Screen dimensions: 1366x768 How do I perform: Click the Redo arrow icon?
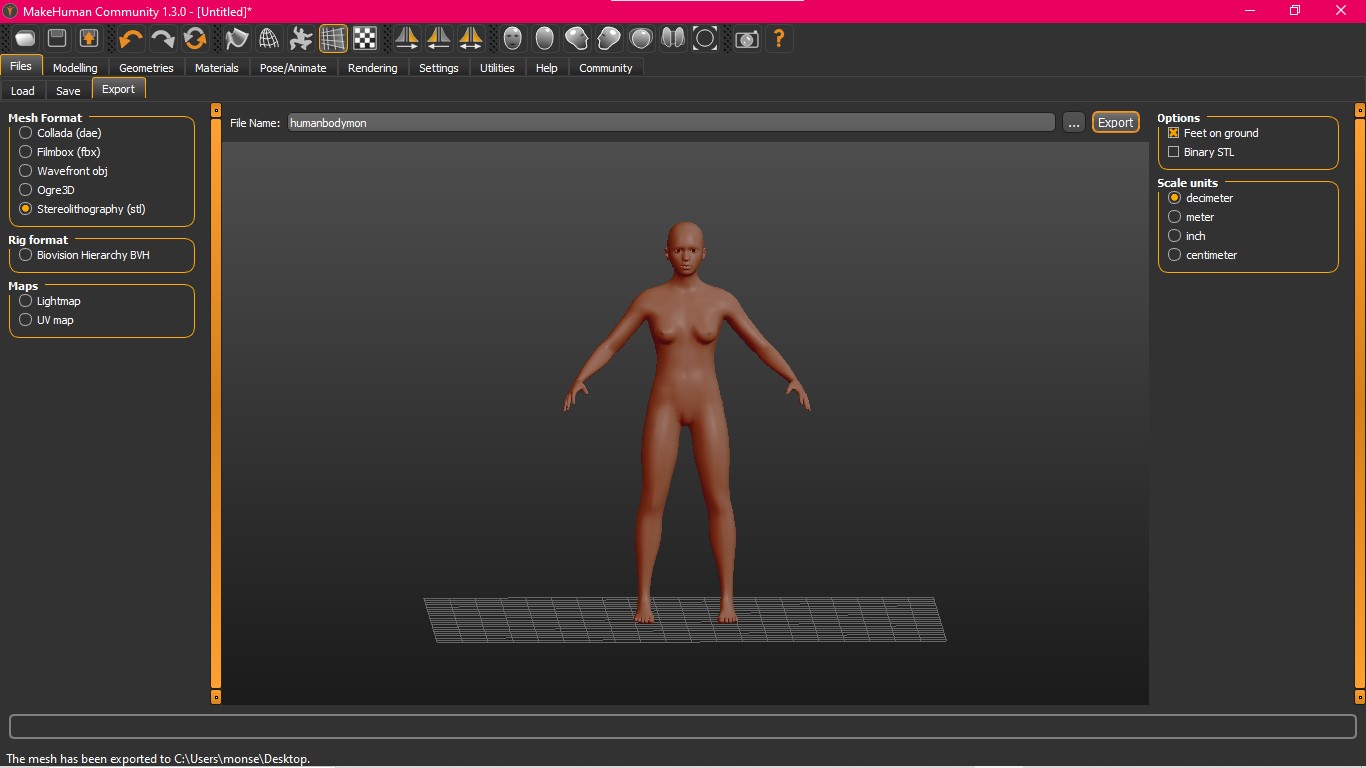[163, 39]
